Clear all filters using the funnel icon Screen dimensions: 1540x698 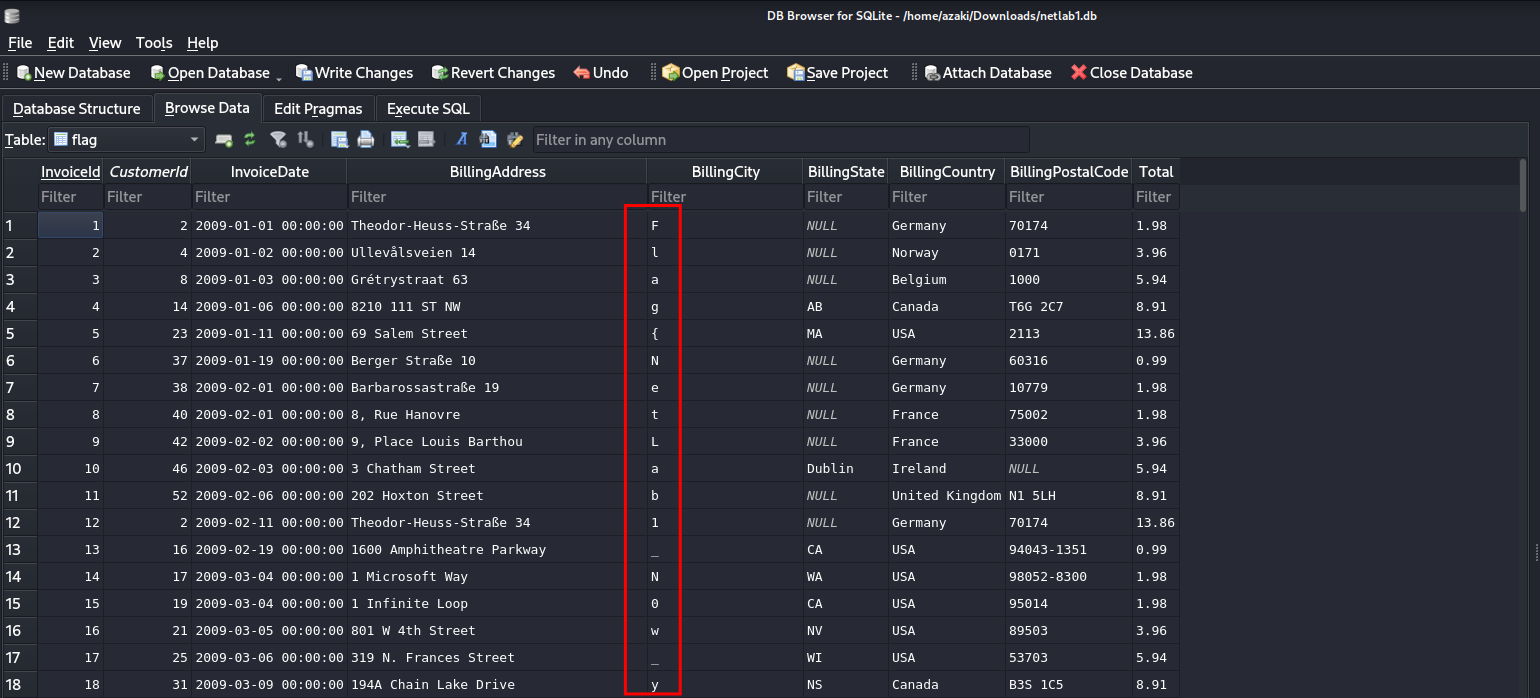point(279,140)
